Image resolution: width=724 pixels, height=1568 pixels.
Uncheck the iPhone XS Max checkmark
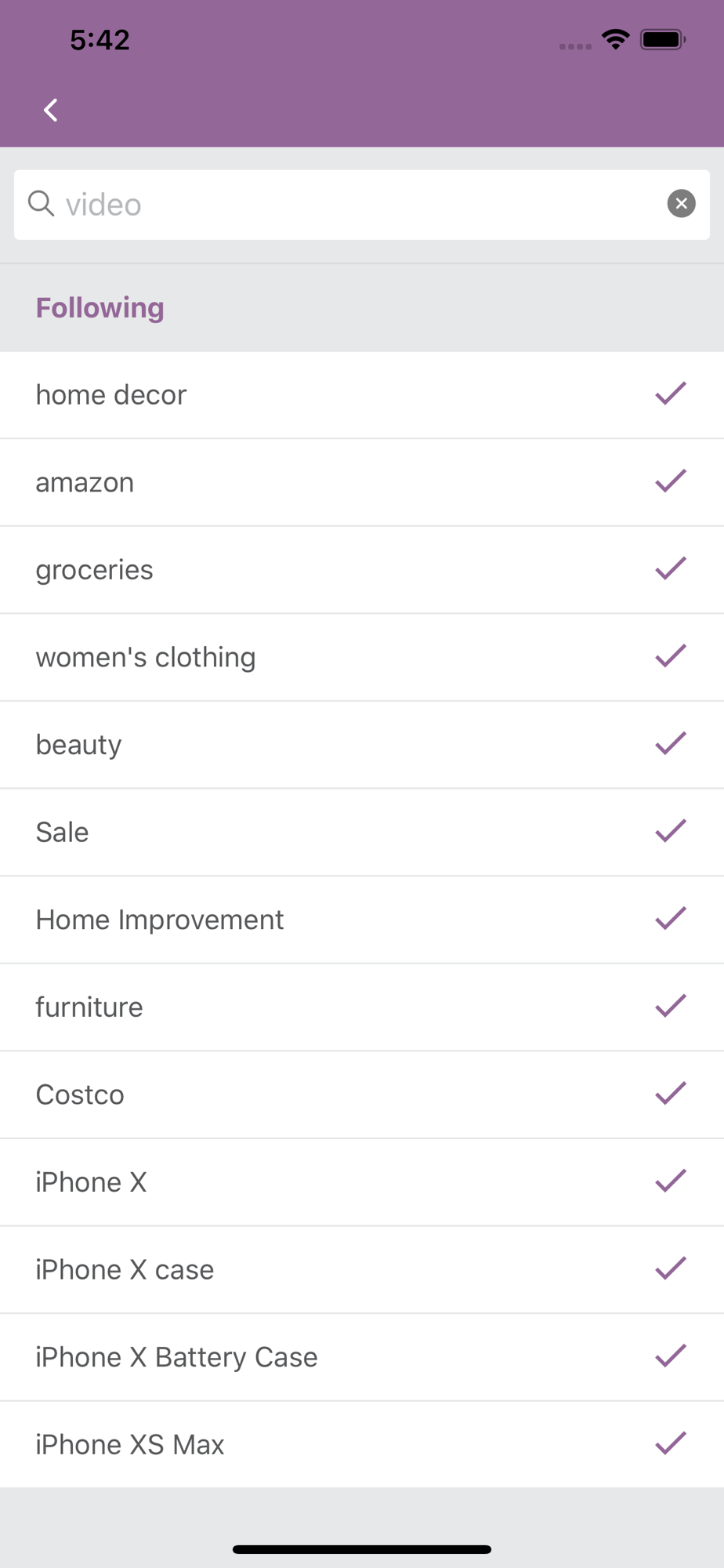(x=671, y=1443)
